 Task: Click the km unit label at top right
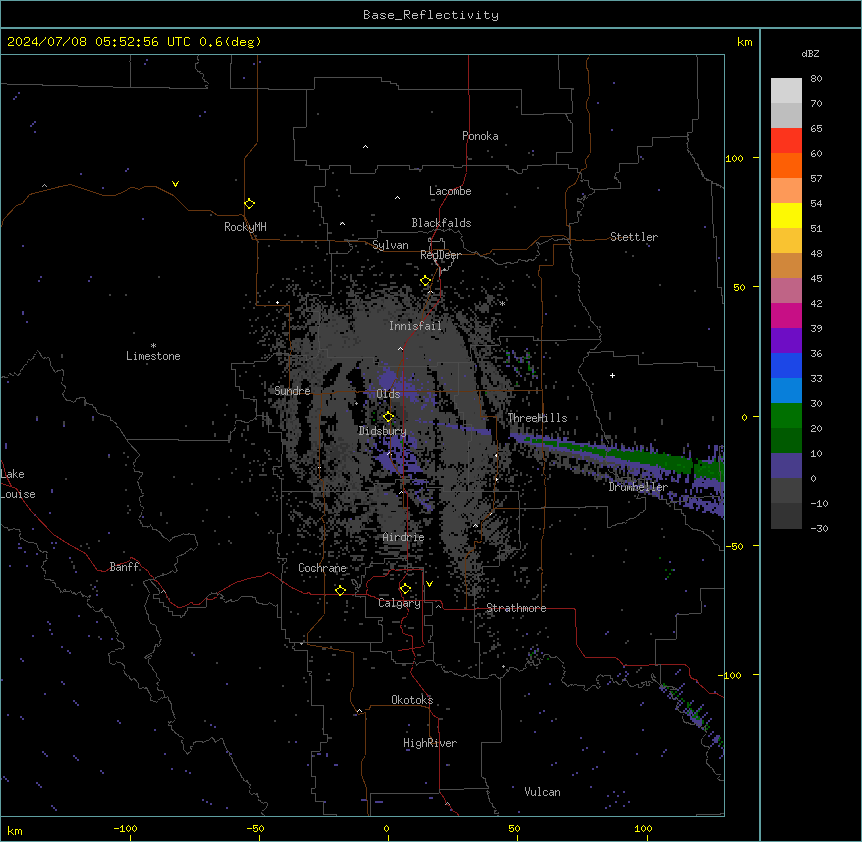click(745, 42)
